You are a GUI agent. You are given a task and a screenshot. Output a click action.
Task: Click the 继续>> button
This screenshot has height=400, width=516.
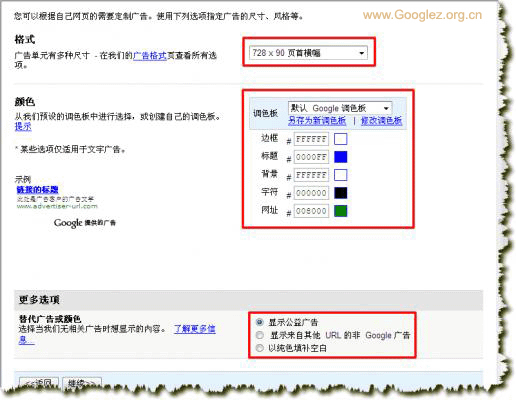coord(82,383)
